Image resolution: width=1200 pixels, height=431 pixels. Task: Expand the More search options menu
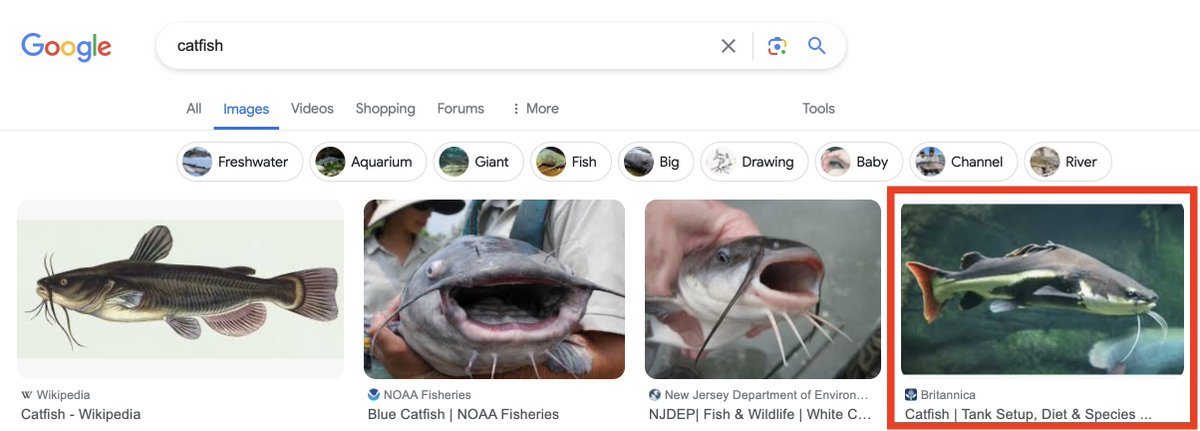tap(535, 108)
